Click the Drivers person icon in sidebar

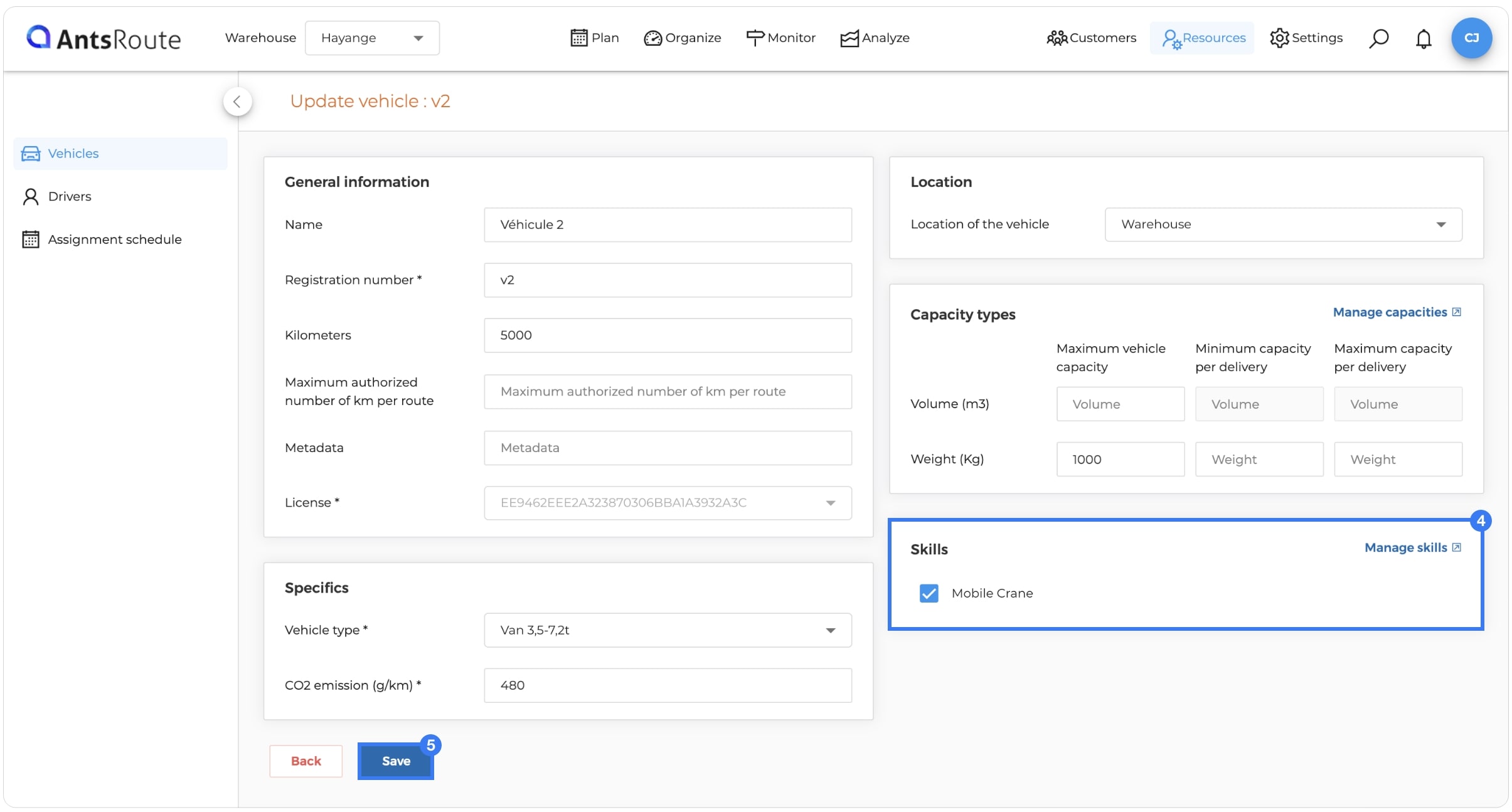(x=31, y=197)
